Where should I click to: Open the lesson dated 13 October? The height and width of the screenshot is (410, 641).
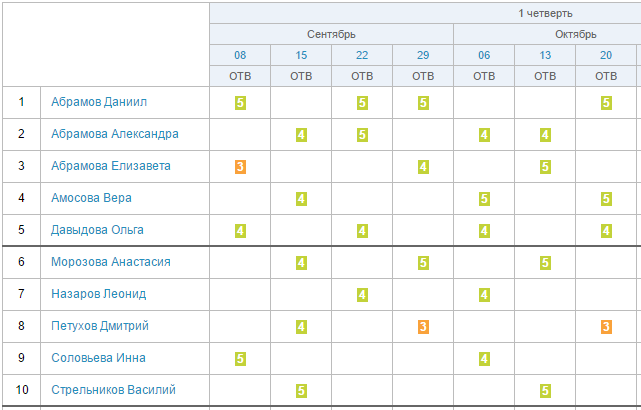pos(545,55)
